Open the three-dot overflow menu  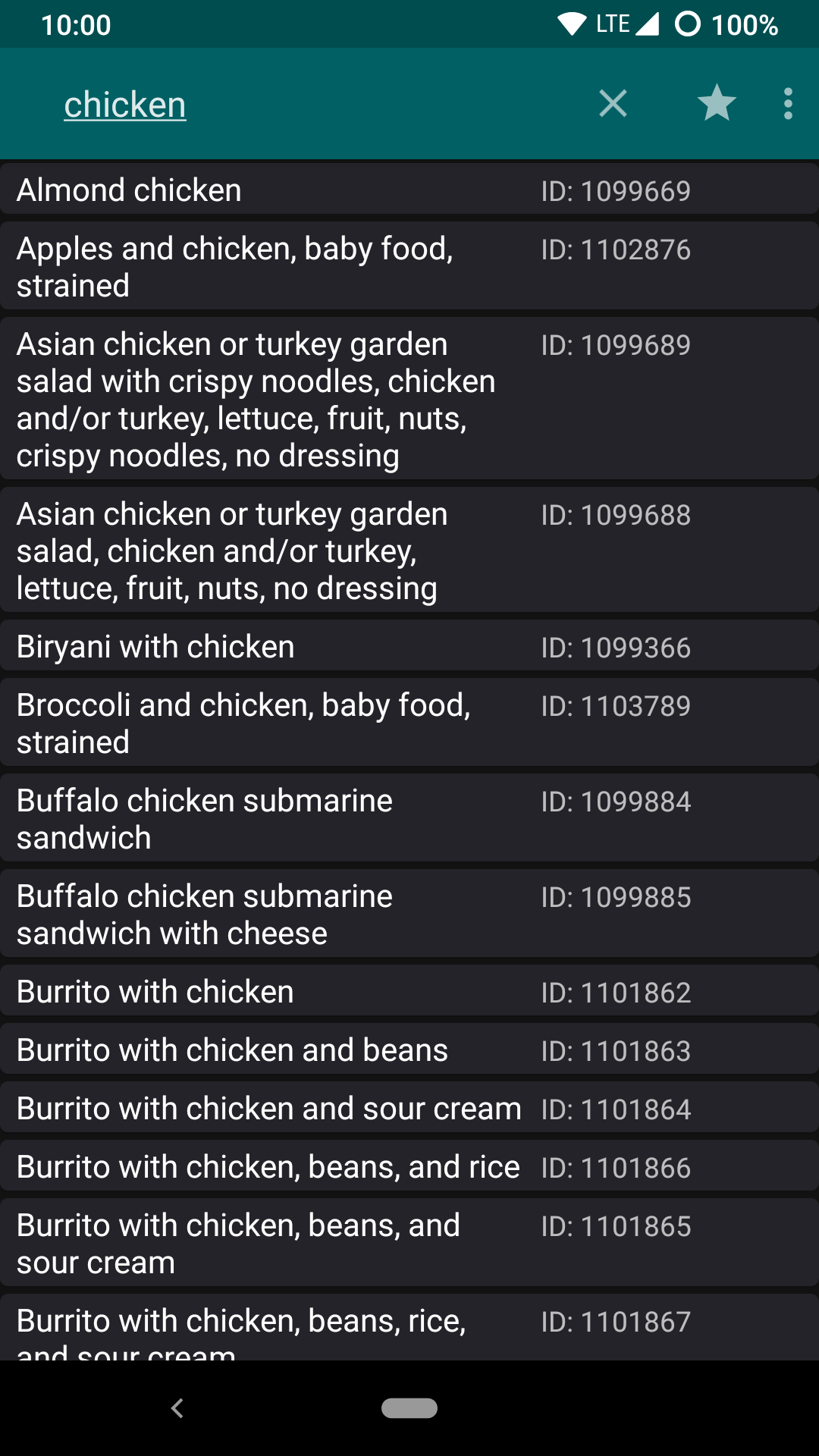(x=788, y=104)
